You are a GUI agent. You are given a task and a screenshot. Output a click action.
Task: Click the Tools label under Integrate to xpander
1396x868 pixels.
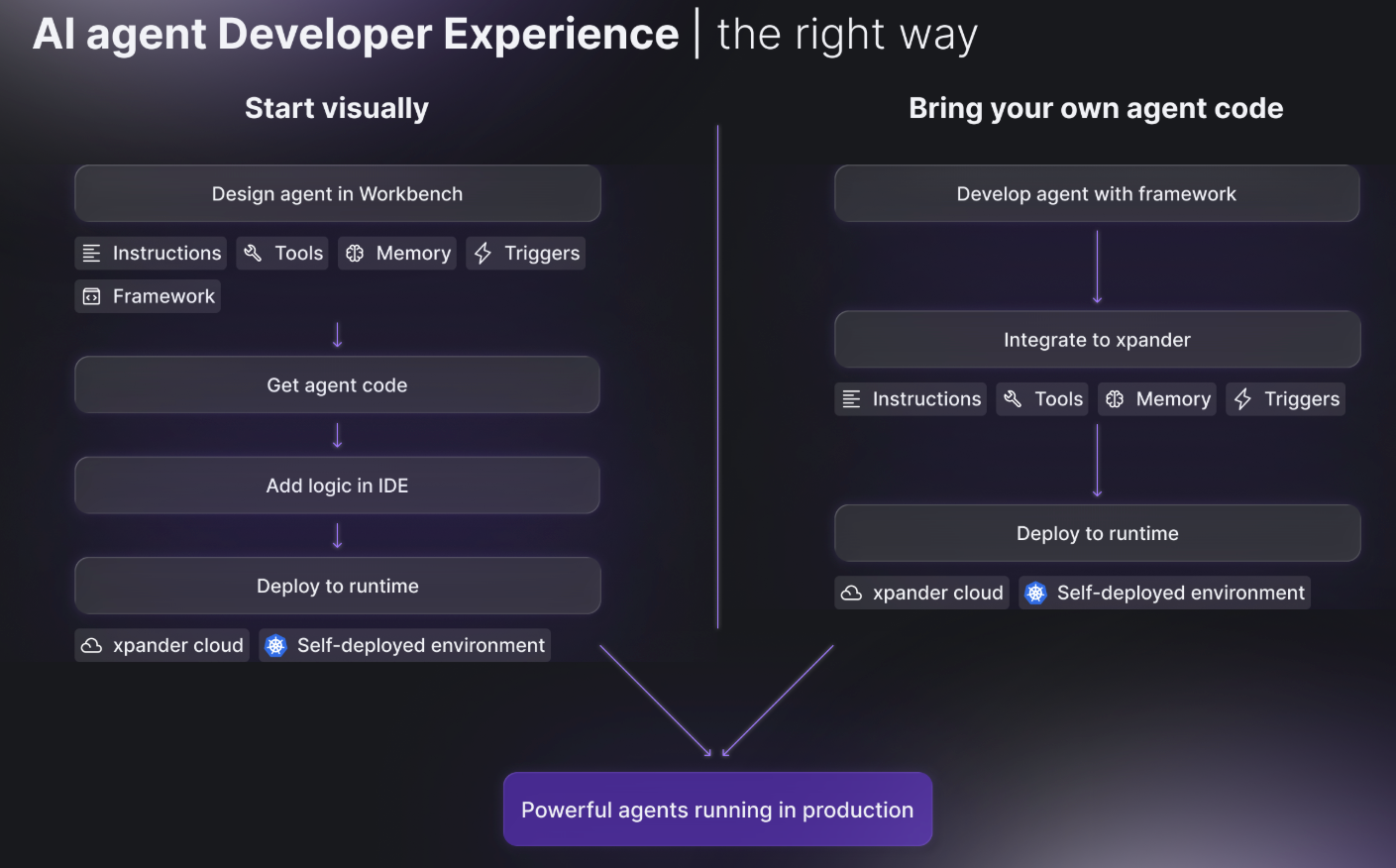(1059, 399)
